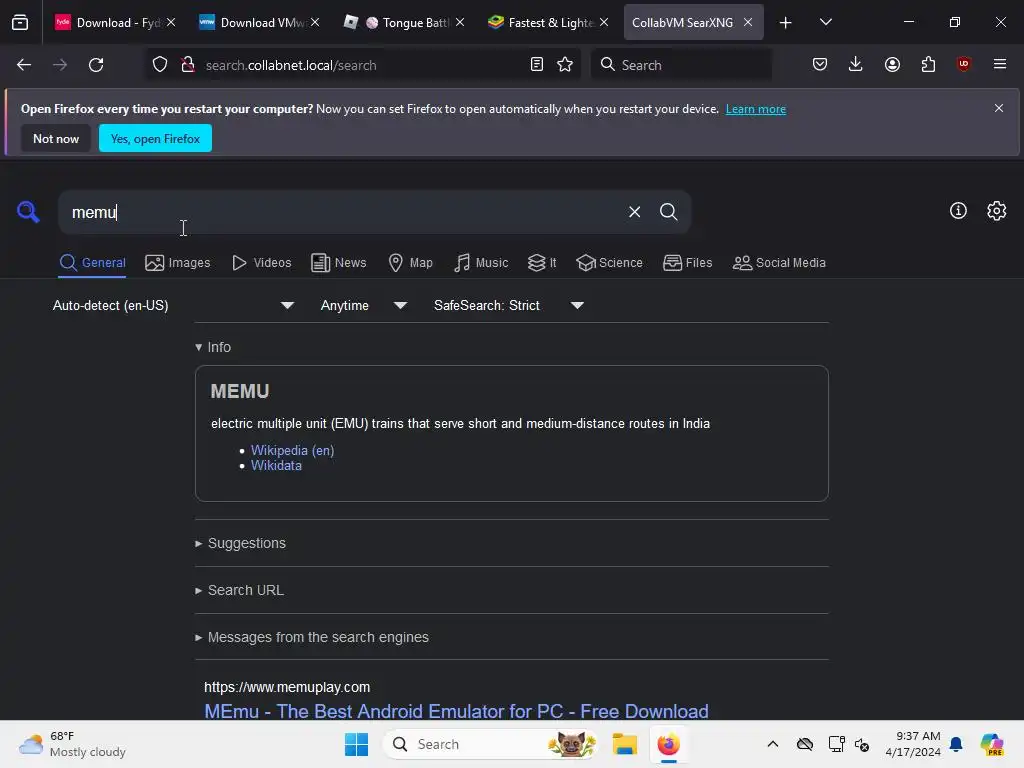
Task: Open notifications bell in taskbar
Action: (956, 744)
